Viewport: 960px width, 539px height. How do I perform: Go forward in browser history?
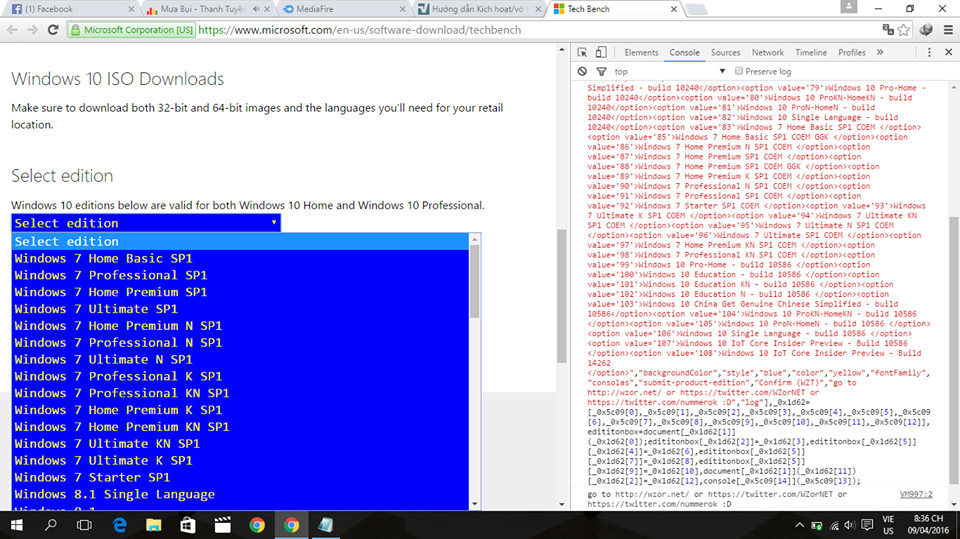click(32, 30)
